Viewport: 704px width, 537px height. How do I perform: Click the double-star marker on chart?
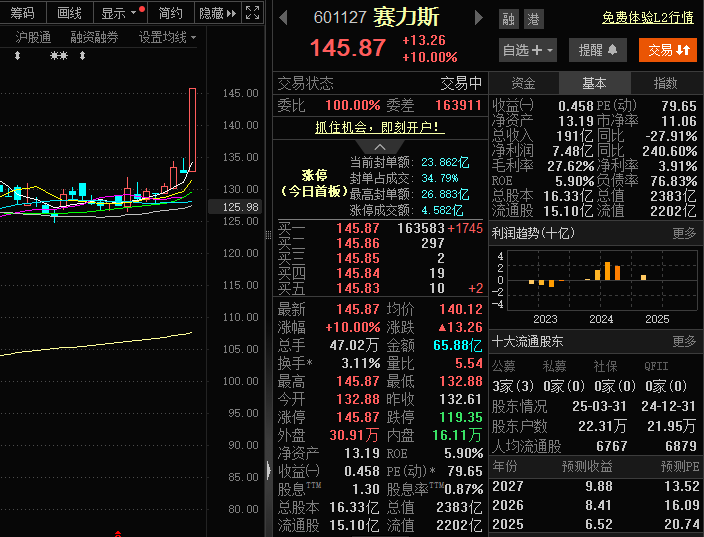click(x=59, y=56)
